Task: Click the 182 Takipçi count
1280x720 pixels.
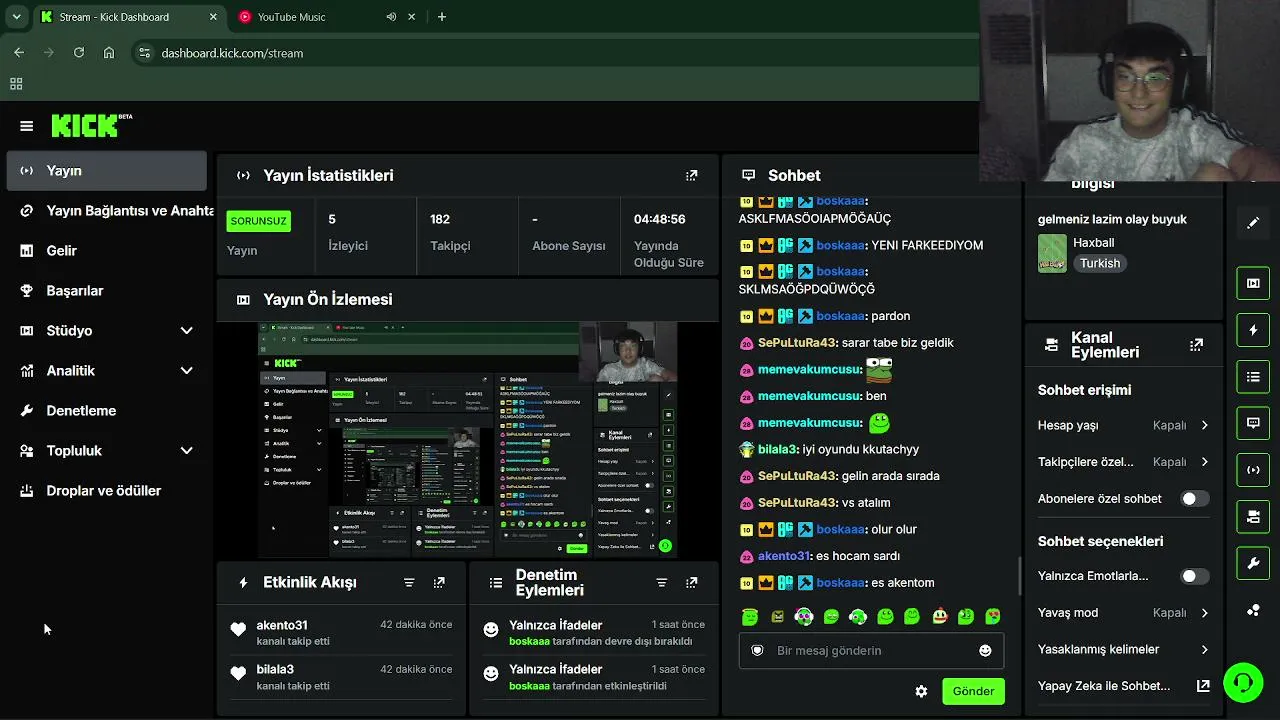Action: coord(440,219)
